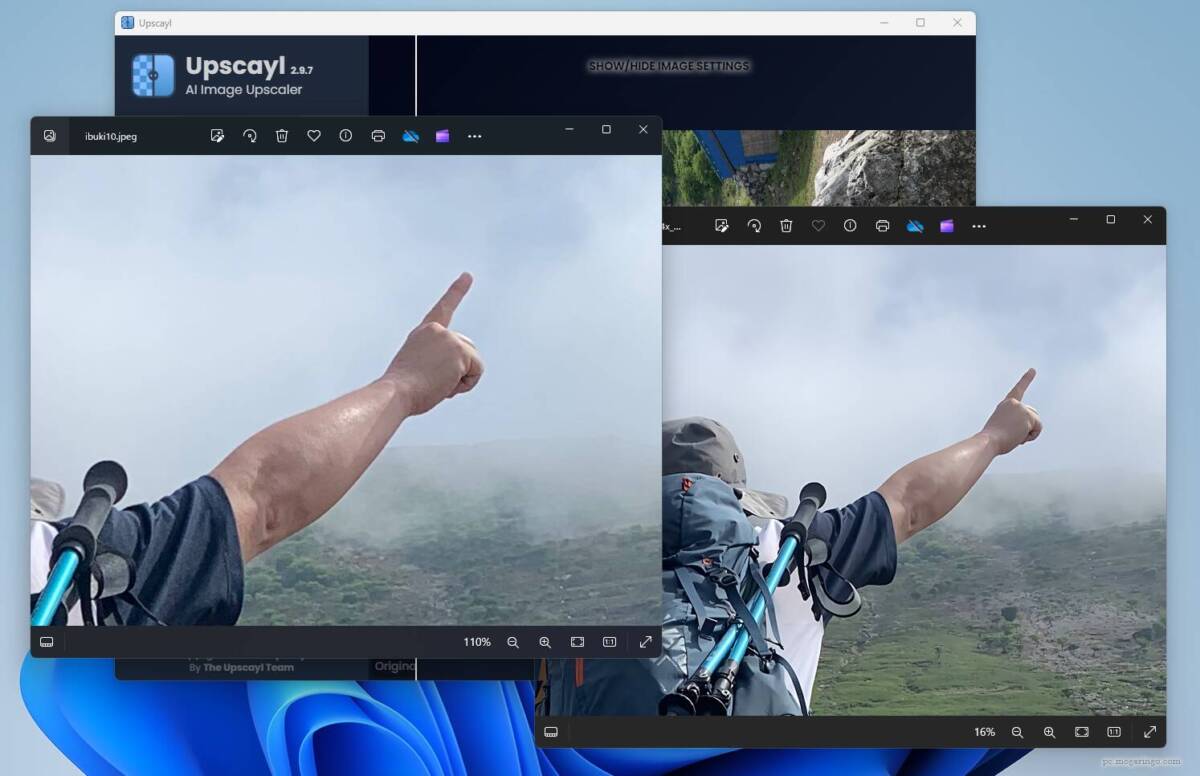Print the photo in the 4x upscaled window
Screen dimensions: 1200x776
(882, 226)
